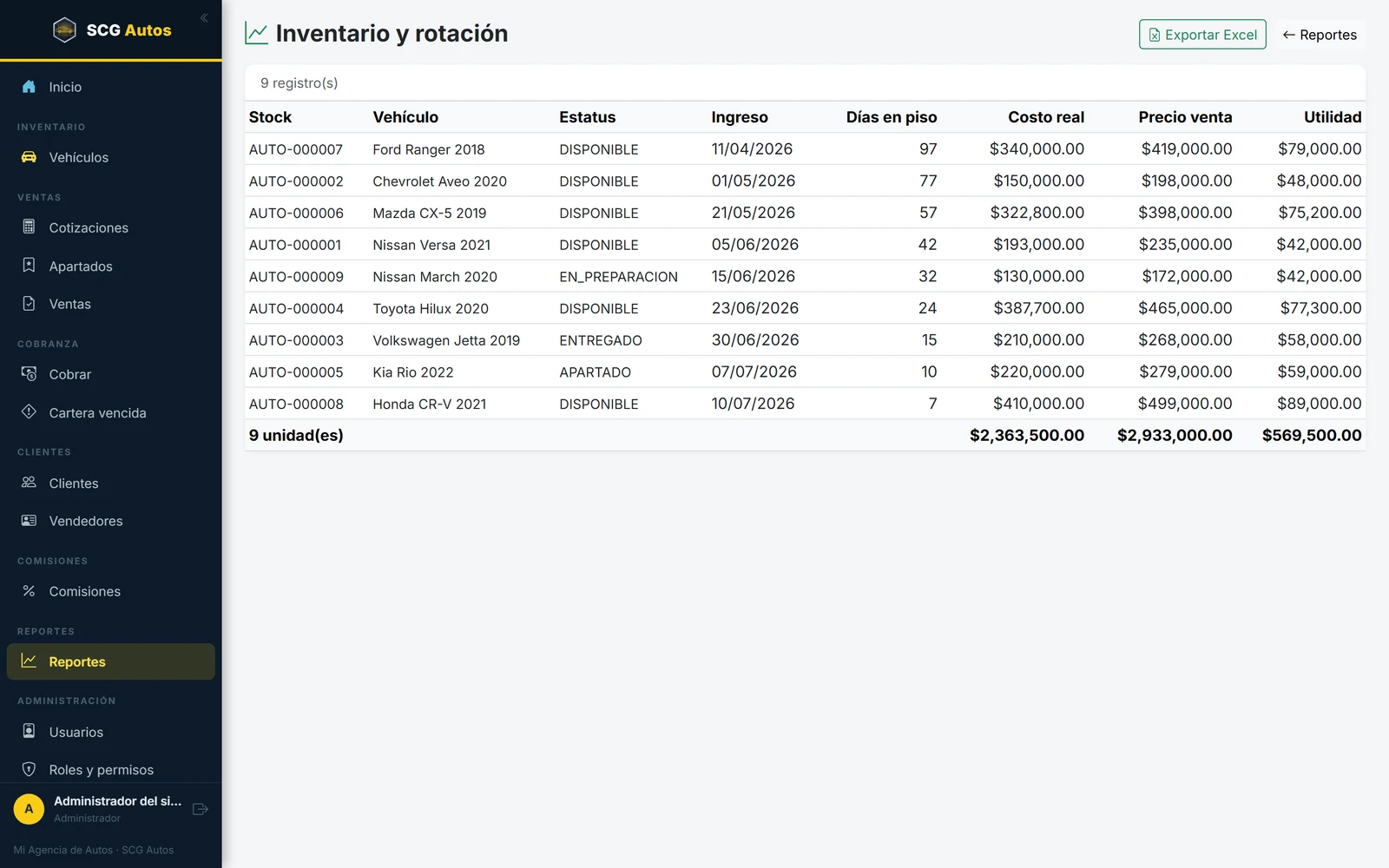Click the Mazda CX-5 2019 cell

(430, 213)
